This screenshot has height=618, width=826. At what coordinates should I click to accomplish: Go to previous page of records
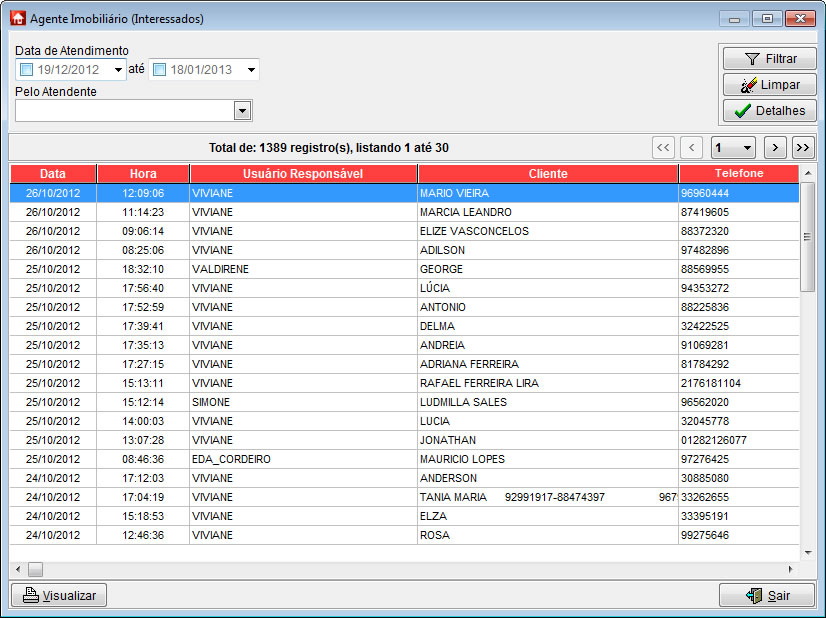[x=691, y=148]
